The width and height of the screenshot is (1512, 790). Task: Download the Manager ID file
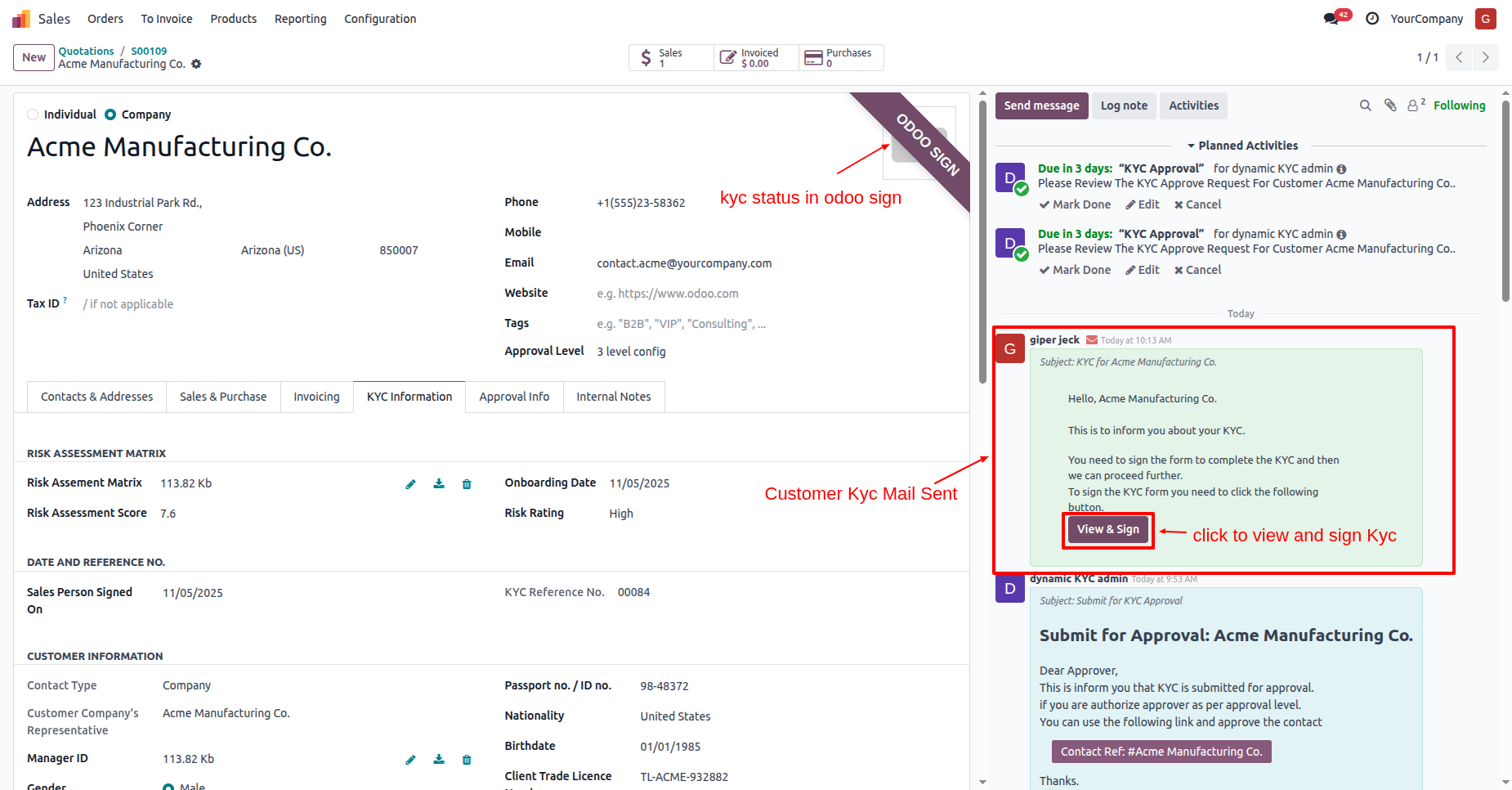tap(439, 760)
